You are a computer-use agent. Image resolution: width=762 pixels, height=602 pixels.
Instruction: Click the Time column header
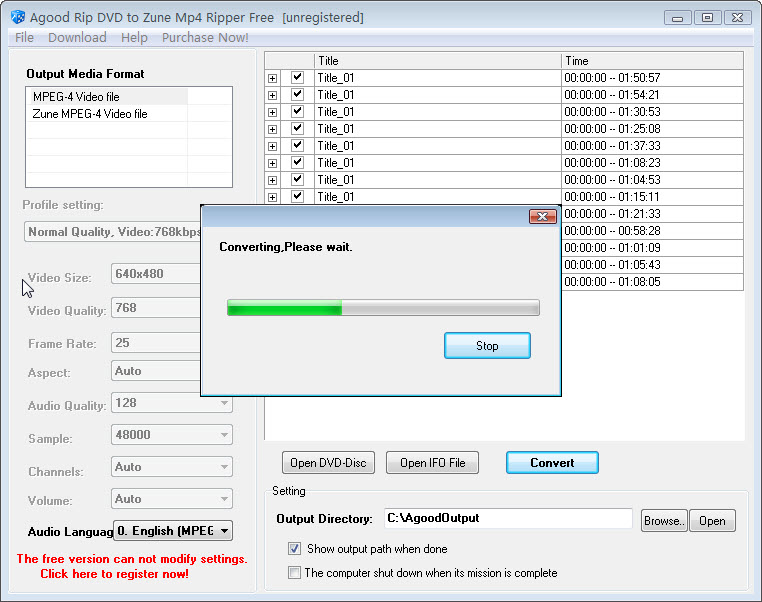[653, 61]
